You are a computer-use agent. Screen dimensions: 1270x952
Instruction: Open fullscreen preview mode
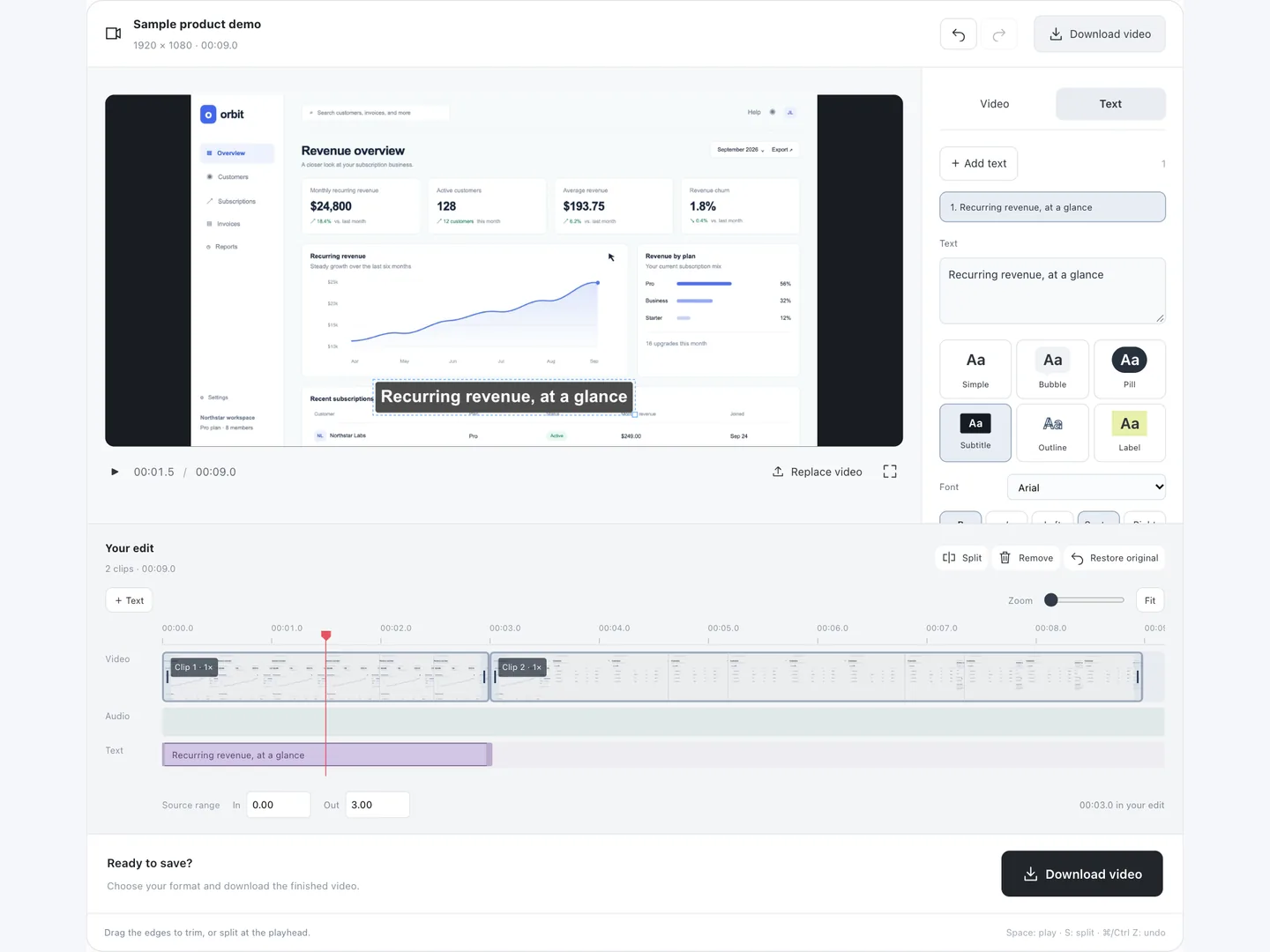(x=890, y=472)
